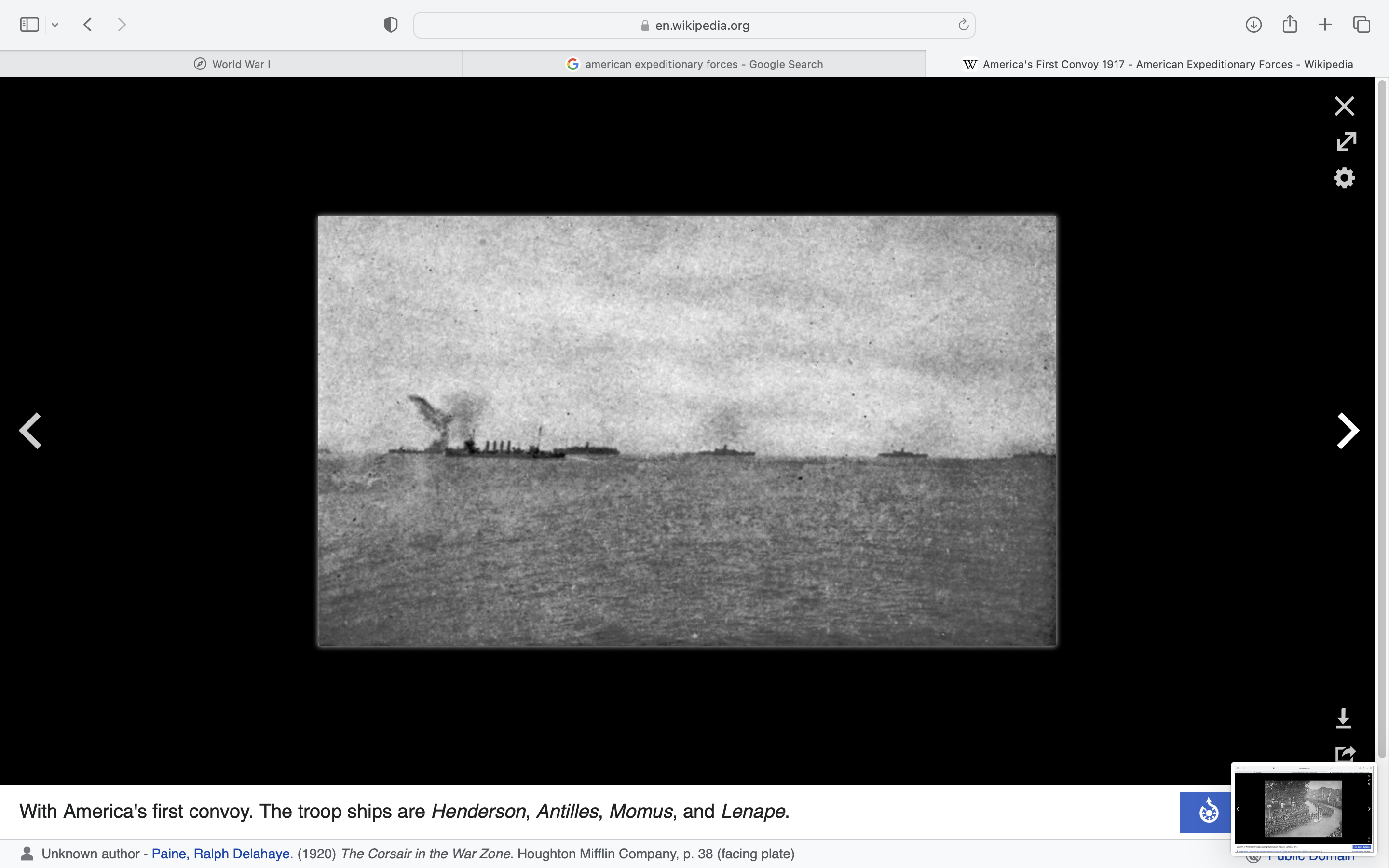Enter fullscreen with the expand arrows icon
The image size is (1389, 868).
1346,141
